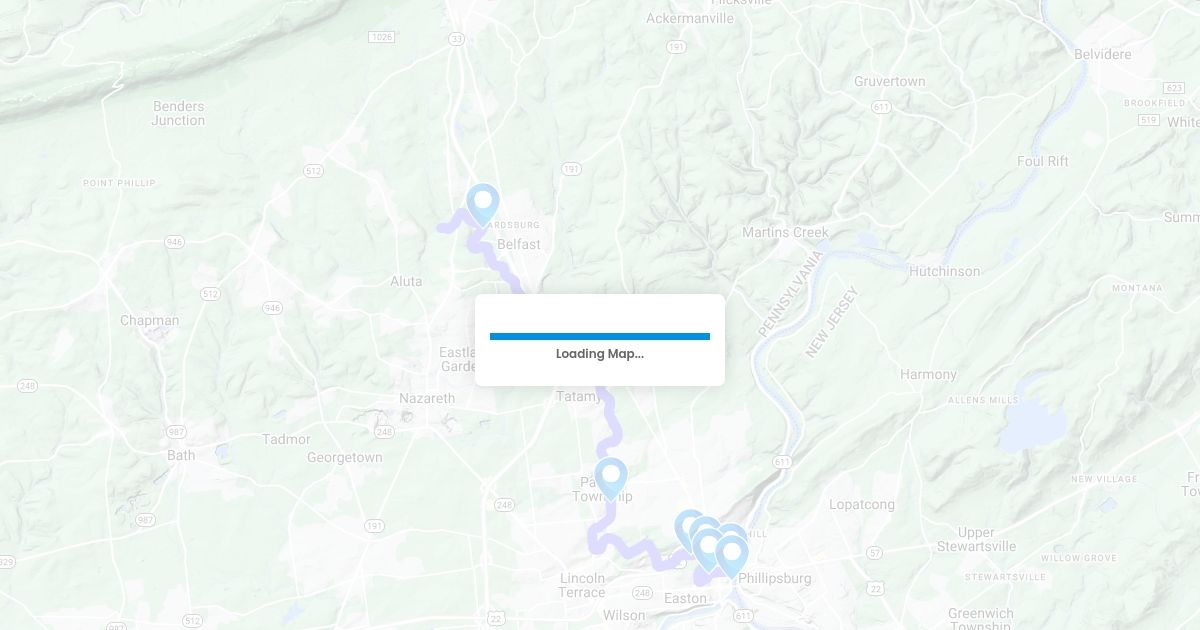Click the Georgetown place label

pos(344,457)
